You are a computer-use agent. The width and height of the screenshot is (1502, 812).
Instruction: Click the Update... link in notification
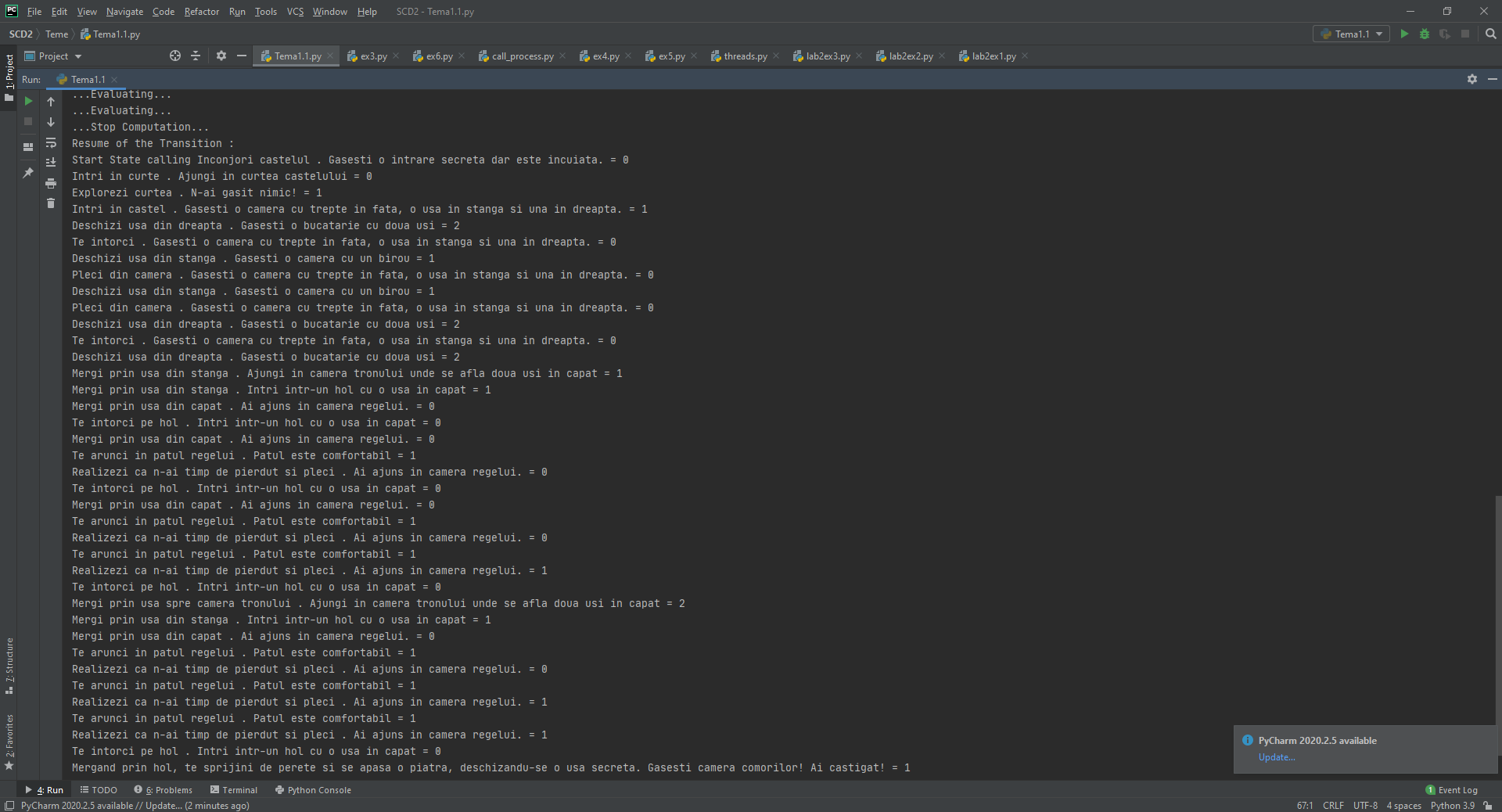tap(1276, 757)
